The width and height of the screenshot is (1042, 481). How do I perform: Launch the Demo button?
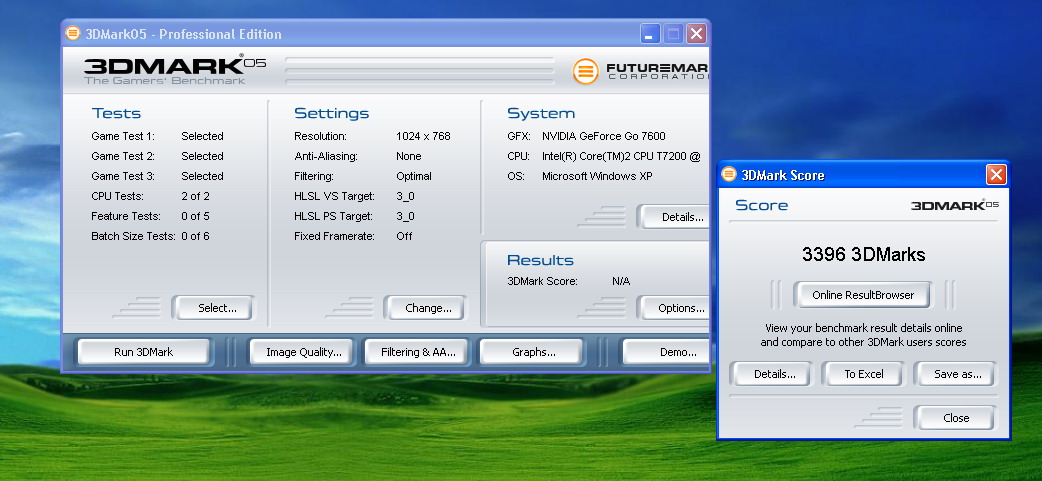[x=666, y=352]
